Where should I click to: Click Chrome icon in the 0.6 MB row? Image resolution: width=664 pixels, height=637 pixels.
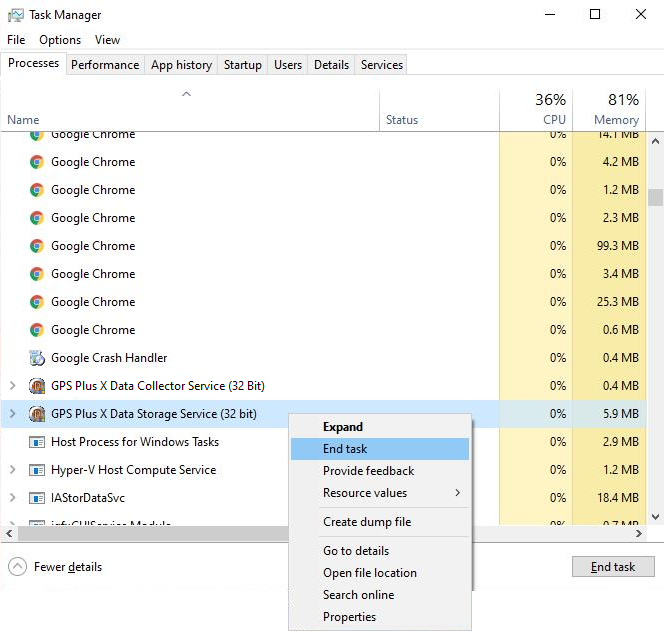37,330
